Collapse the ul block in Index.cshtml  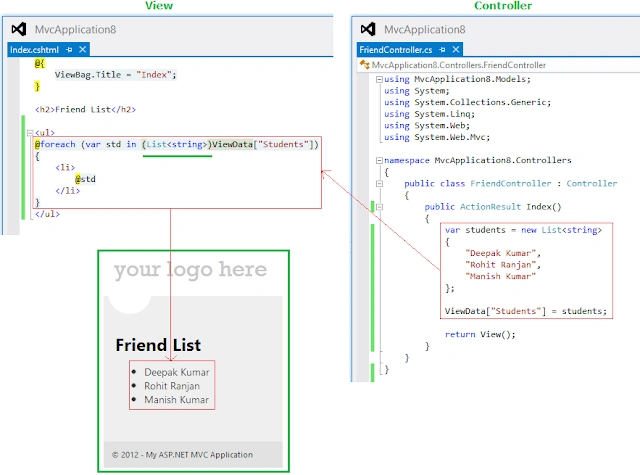[x=30, y=133]
